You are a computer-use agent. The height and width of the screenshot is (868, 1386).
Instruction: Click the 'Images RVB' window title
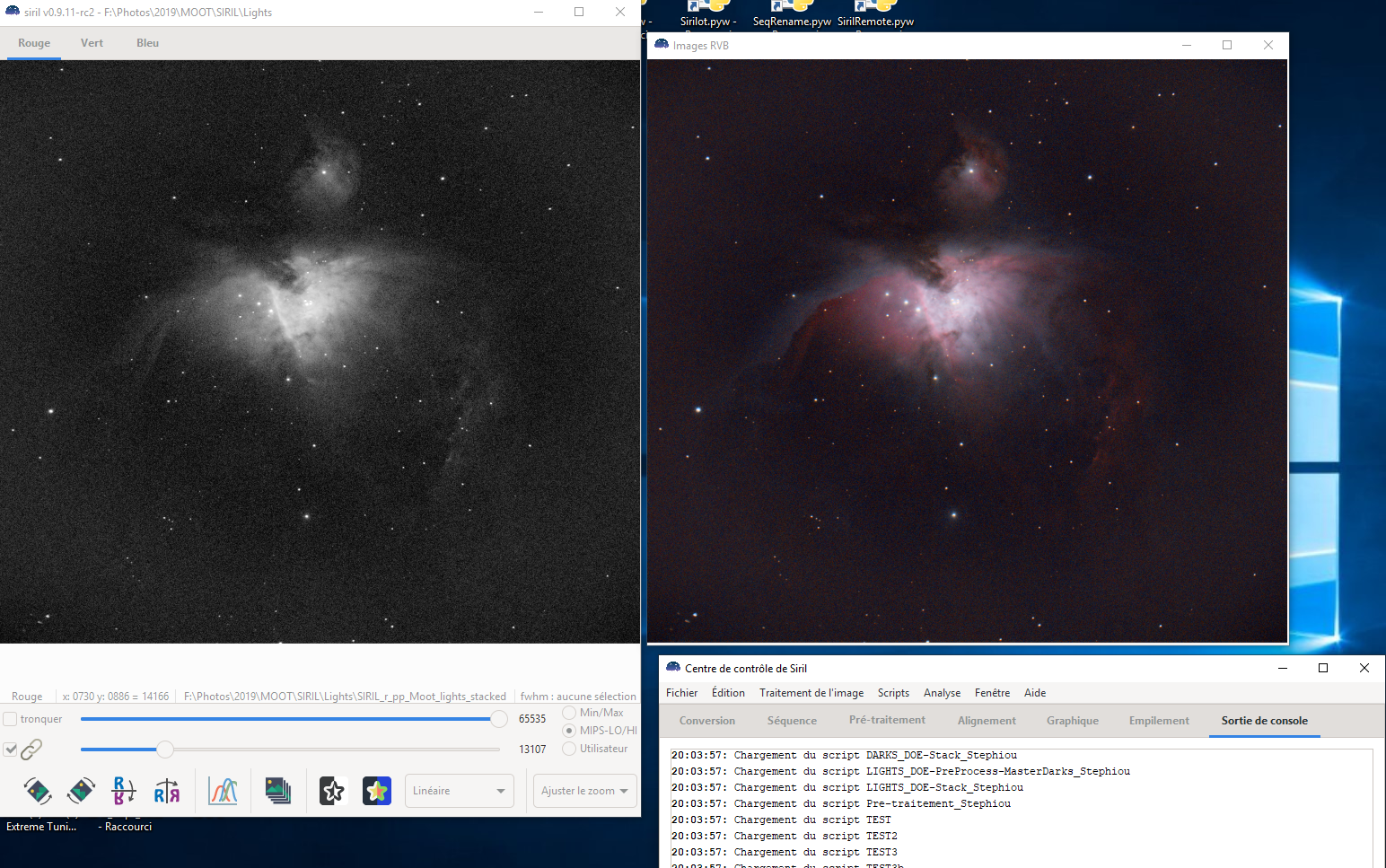701,46
